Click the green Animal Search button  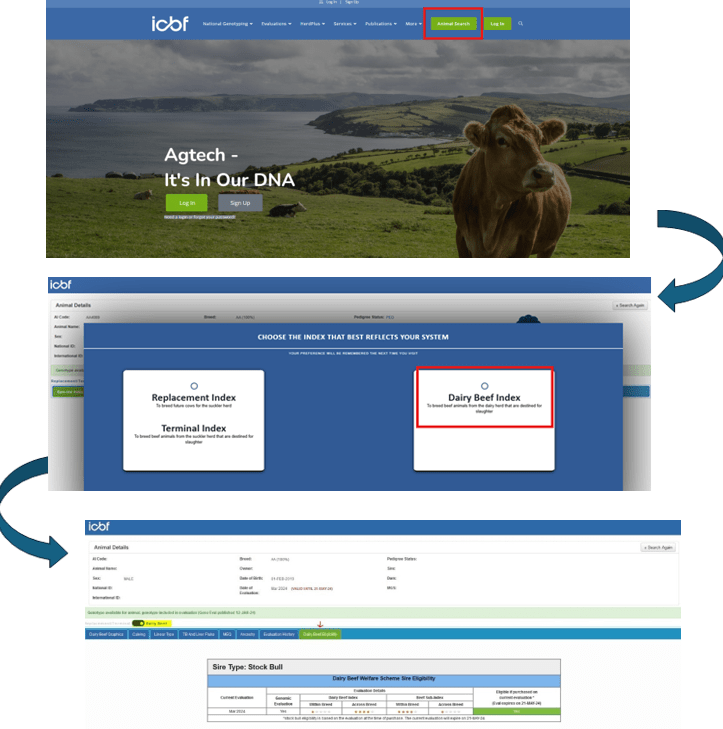454,23
